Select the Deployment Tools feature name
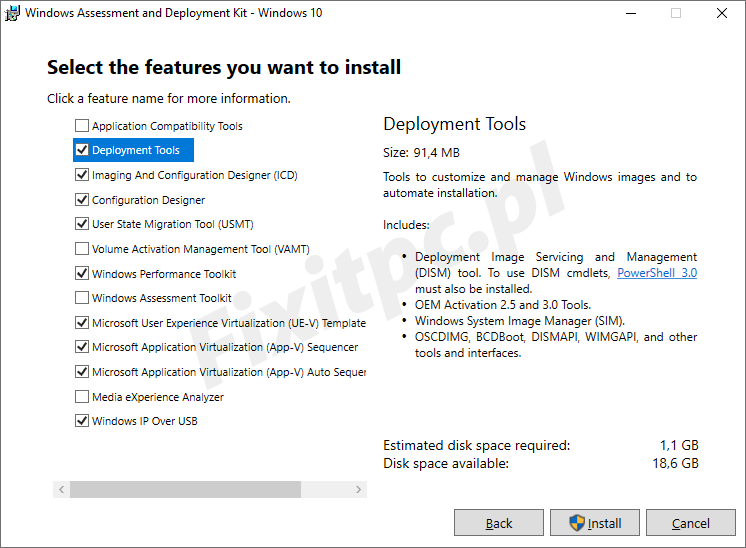Screen dimensions: 746x548 tap(136, 150)
